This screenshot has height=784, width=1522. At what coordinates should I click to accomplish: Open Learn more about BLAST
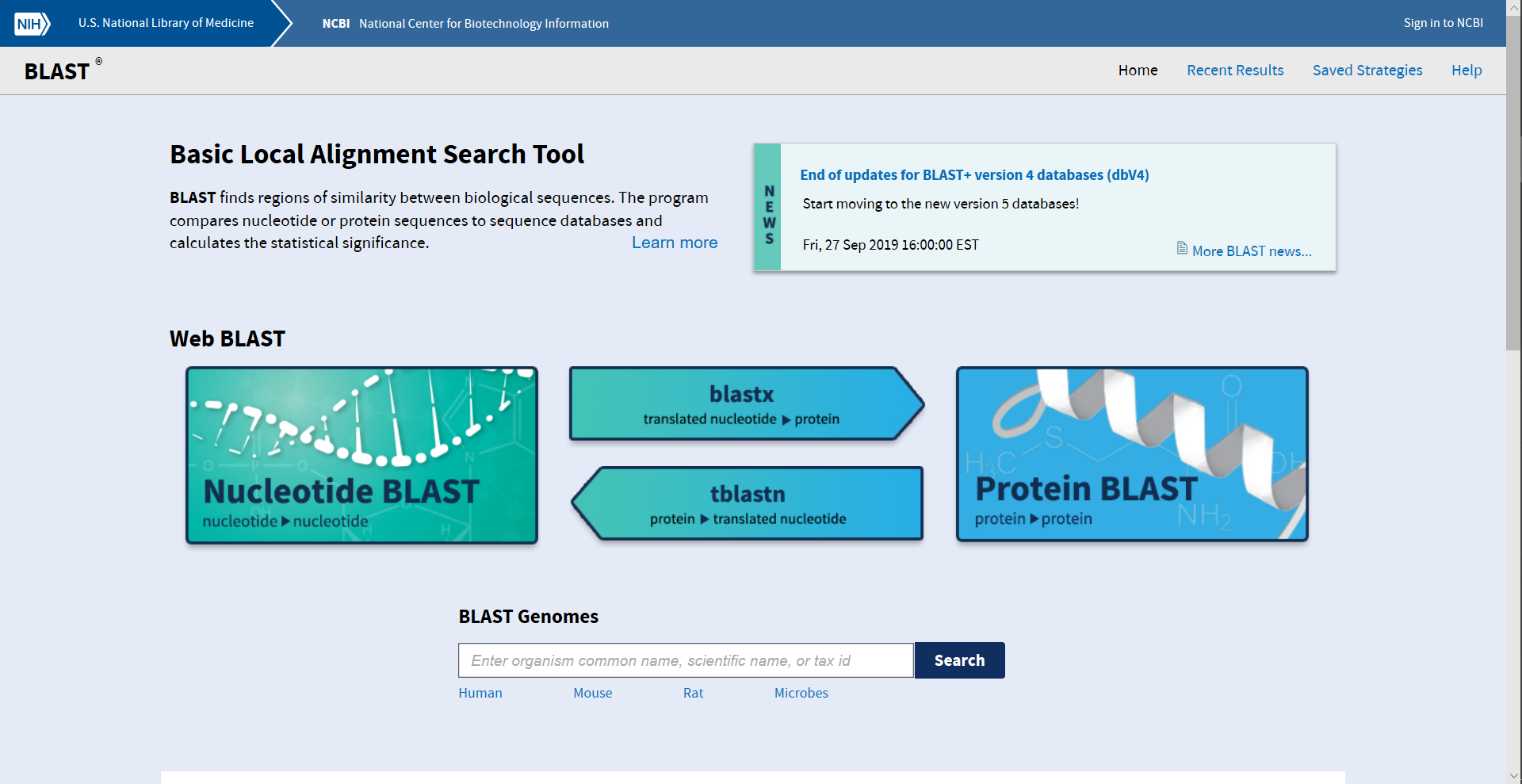pyautogui.click(x=675, y=243)
